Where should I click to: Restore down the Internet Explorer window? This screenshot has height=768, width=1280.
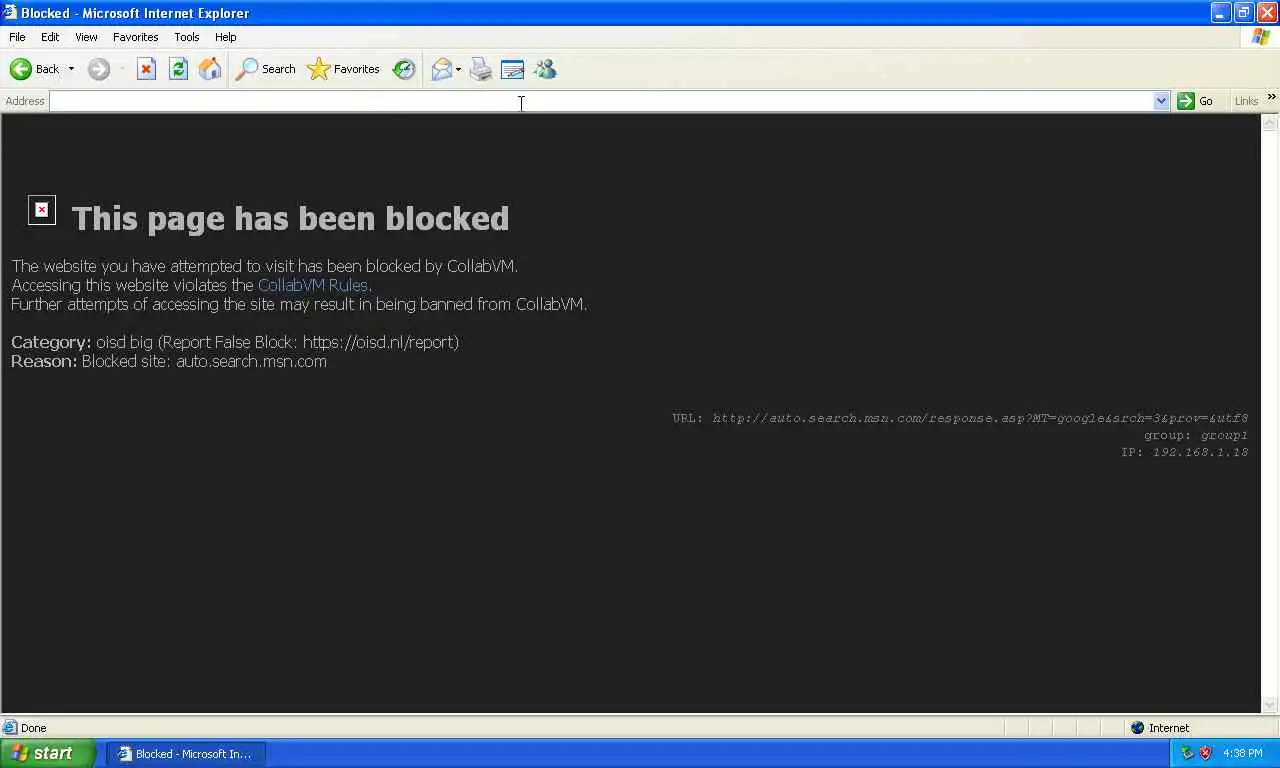(1243, 13)
